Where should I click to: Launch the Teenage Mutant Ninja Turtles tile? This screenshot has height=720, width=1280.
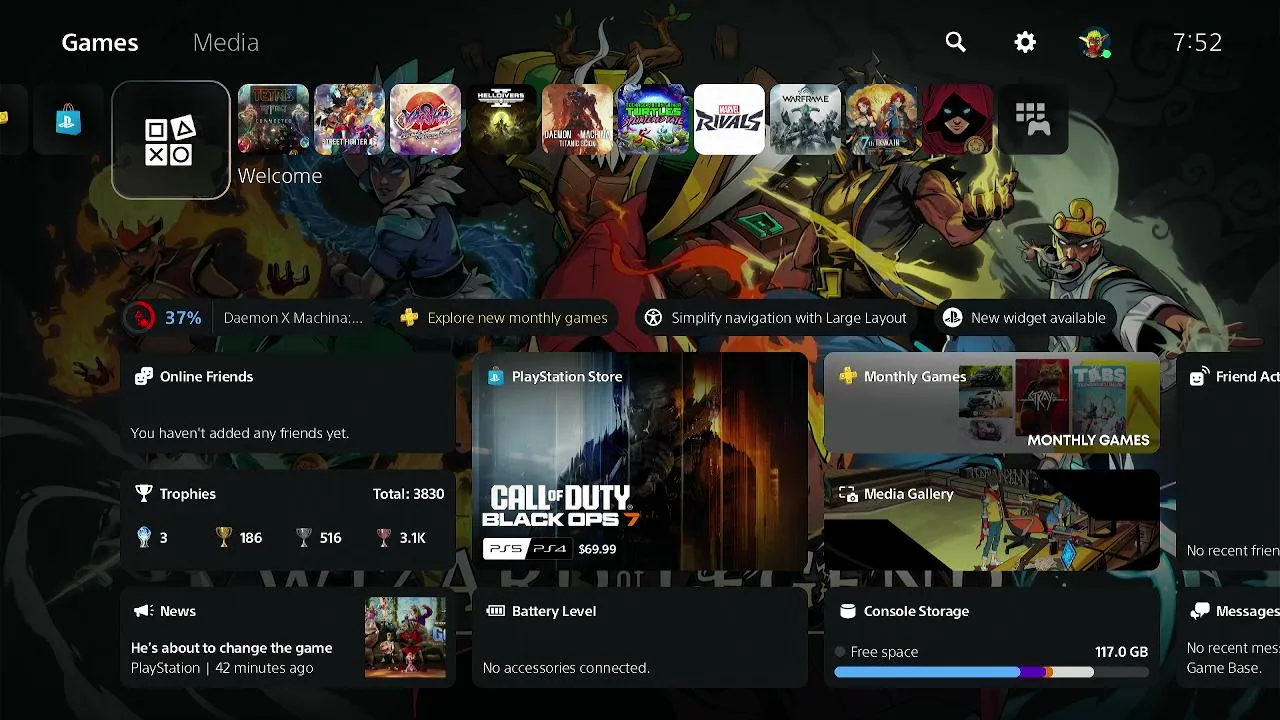click(x=653, y=120)
